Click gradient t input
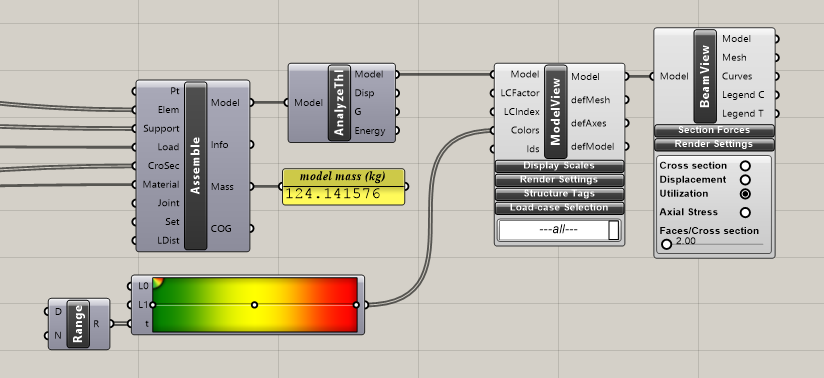The width and height of the screenshot is (824, 378). (147, 324)
